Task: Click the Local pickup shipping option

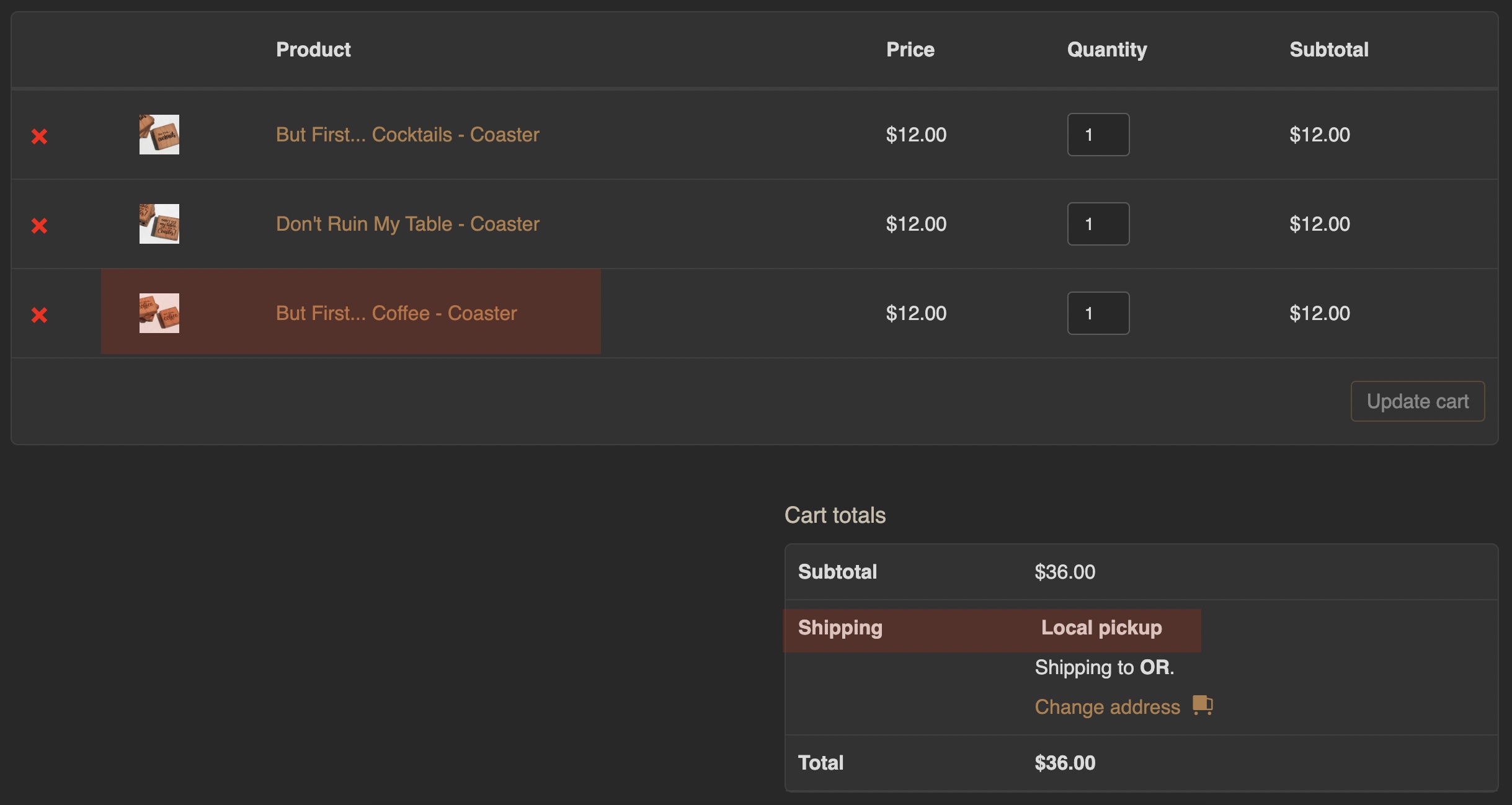Action: pyautogui.click(x=1101, y=628)
